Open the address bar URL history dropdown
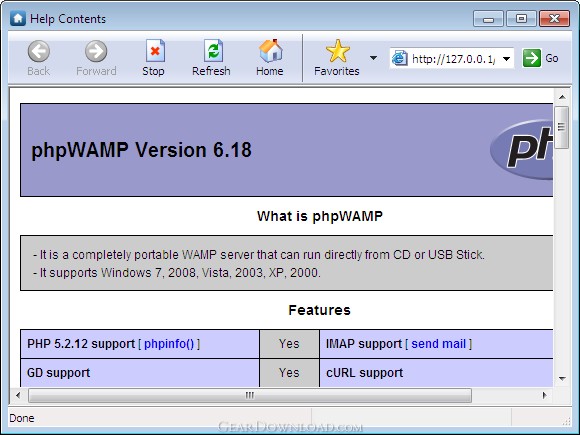 point(506,58)
